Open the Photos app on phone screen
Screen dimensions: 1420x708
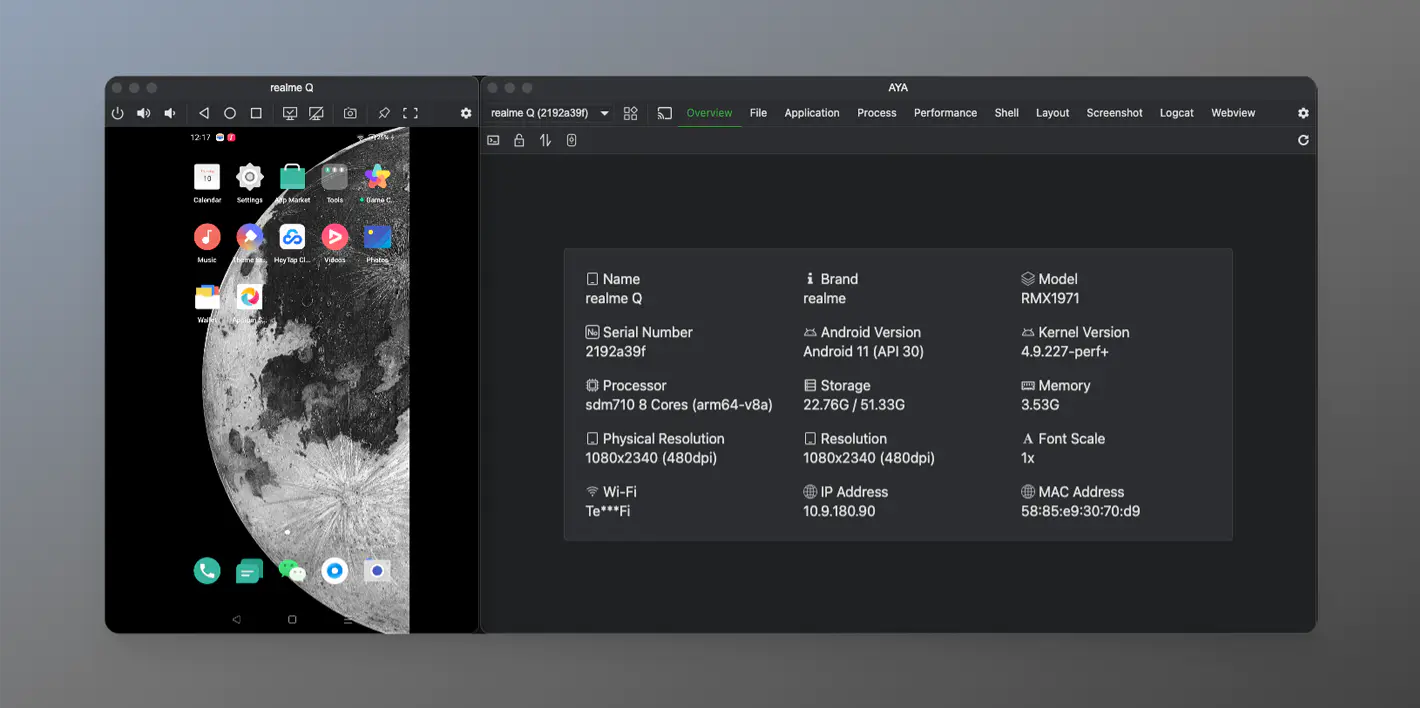377,242
